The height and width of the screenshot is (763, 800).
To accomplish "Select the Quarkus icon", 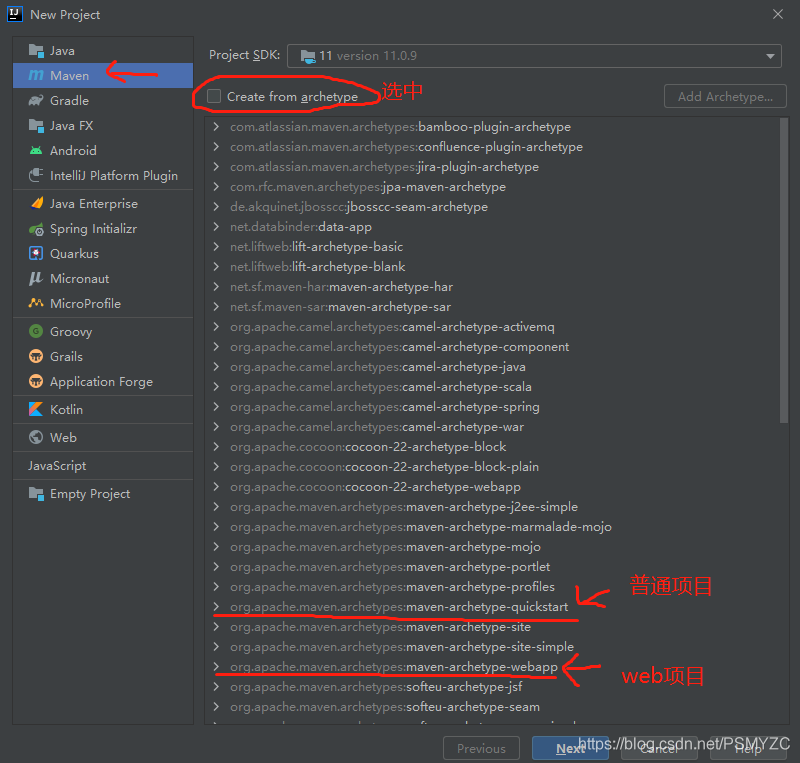I will 36,254.
